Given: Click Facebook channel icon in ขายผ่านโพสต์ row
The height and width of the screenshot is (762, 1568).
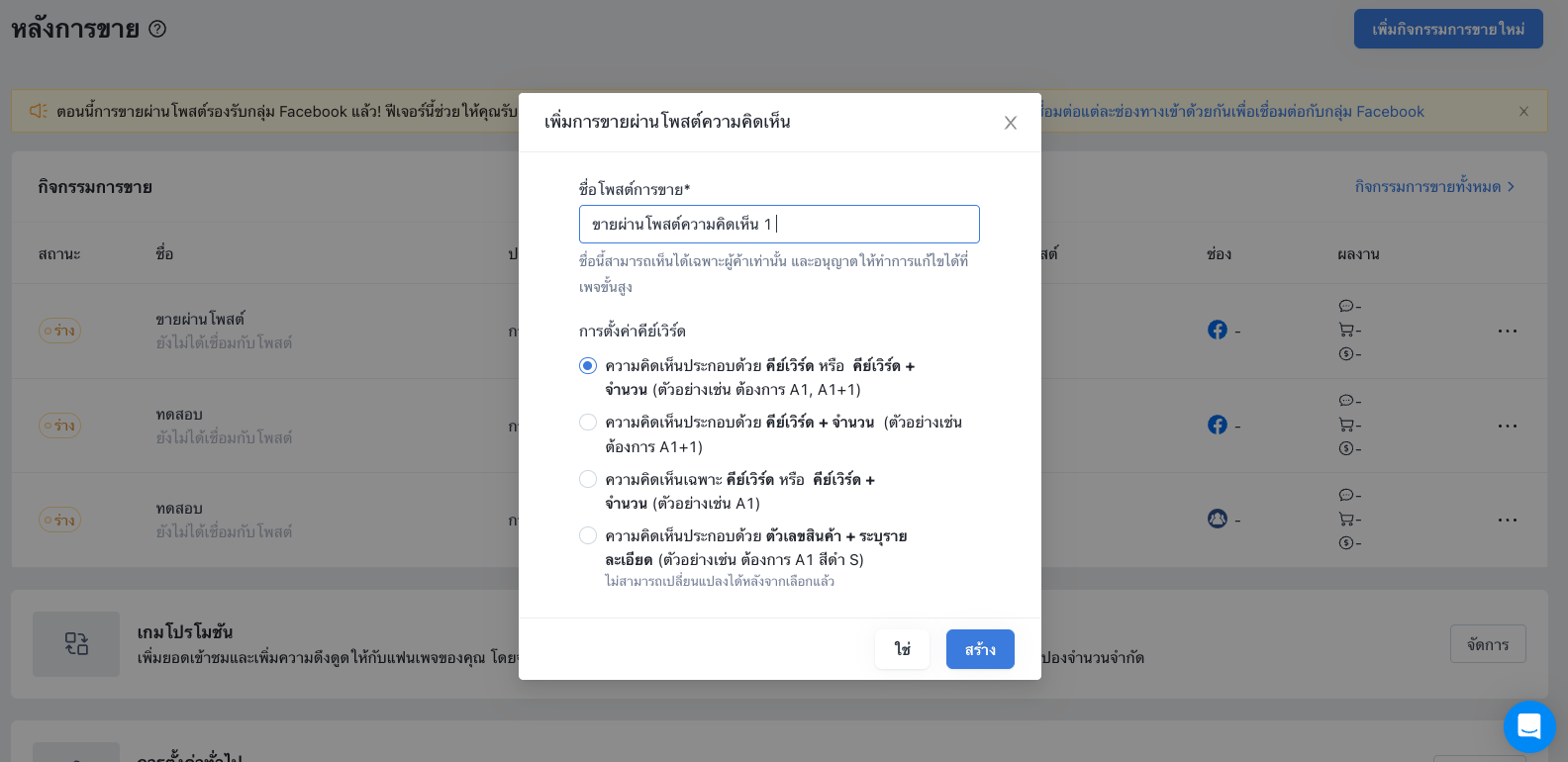Looking at the screenshot, I should pyautogui.click(x=1218, y=330).
